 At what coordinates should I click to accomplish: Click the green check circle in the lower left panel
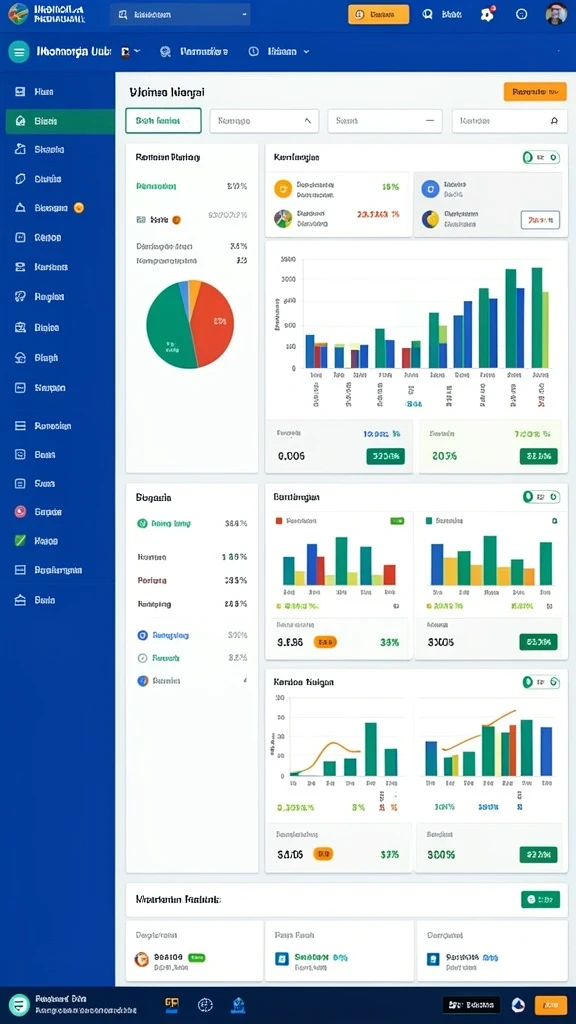(x=142, y=523)
